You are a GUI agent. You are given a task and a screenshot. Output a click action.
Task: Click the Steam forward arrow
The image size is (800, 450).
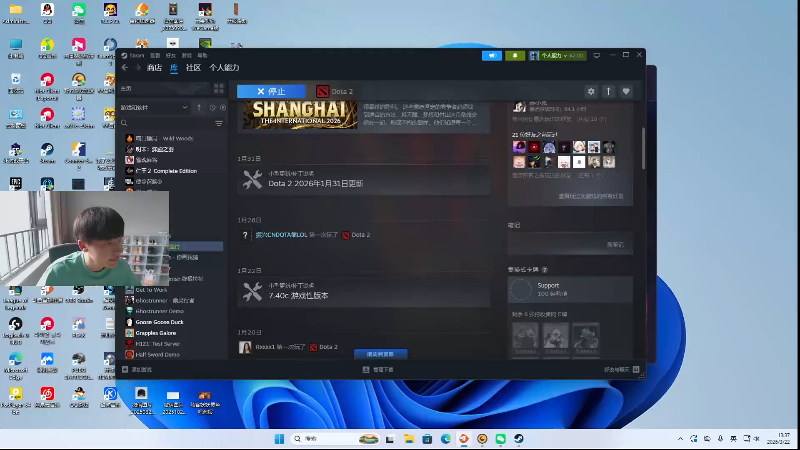[x=138, y=67]
